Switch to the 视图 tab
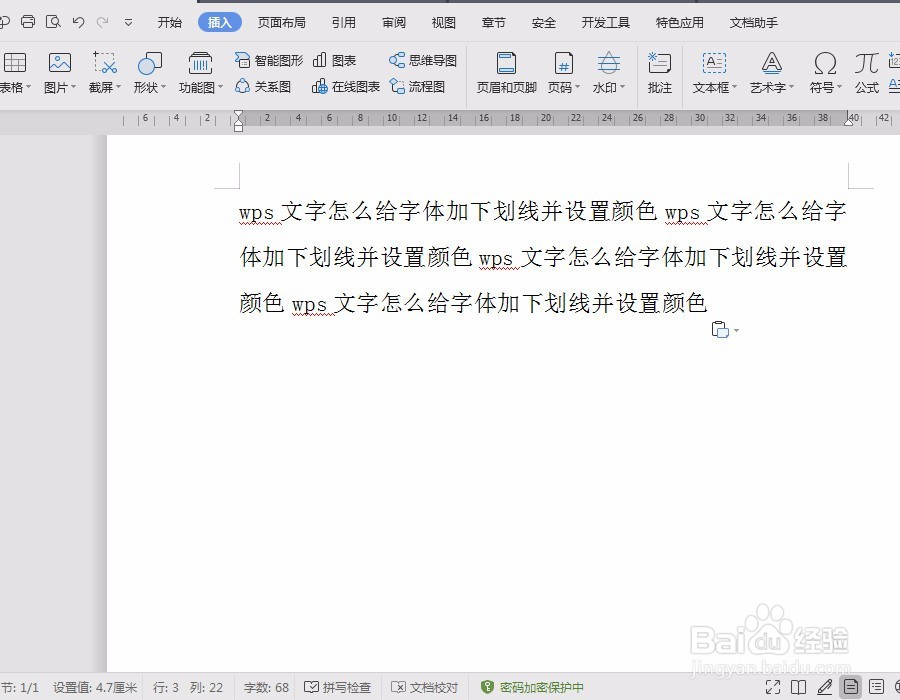The width and height of the screenshot is (900, 700). pyautogui.click(x=444, y=22)
